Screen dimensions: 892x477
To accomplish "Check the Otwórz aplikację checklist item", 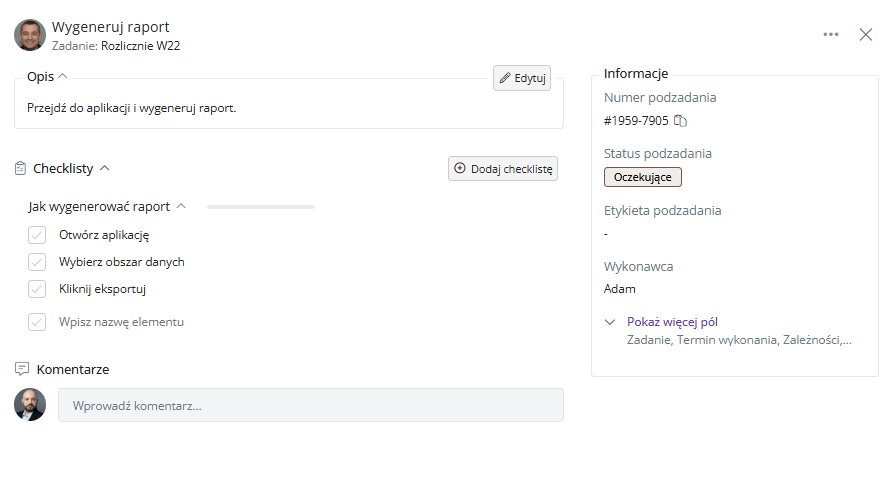I will point(37,235).
